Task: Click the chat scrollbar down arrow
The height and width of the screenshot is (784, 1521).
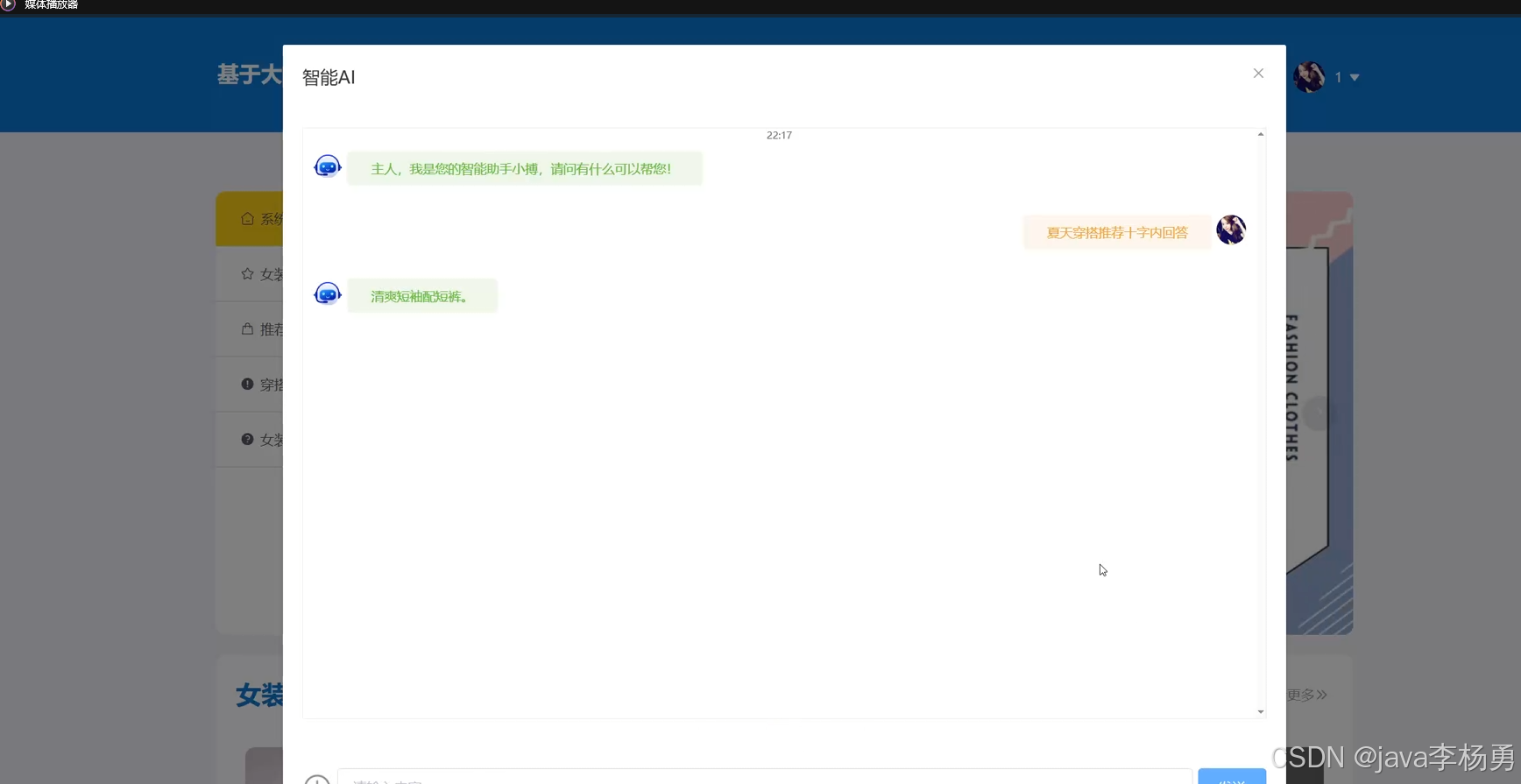Action: point(1261,712)
